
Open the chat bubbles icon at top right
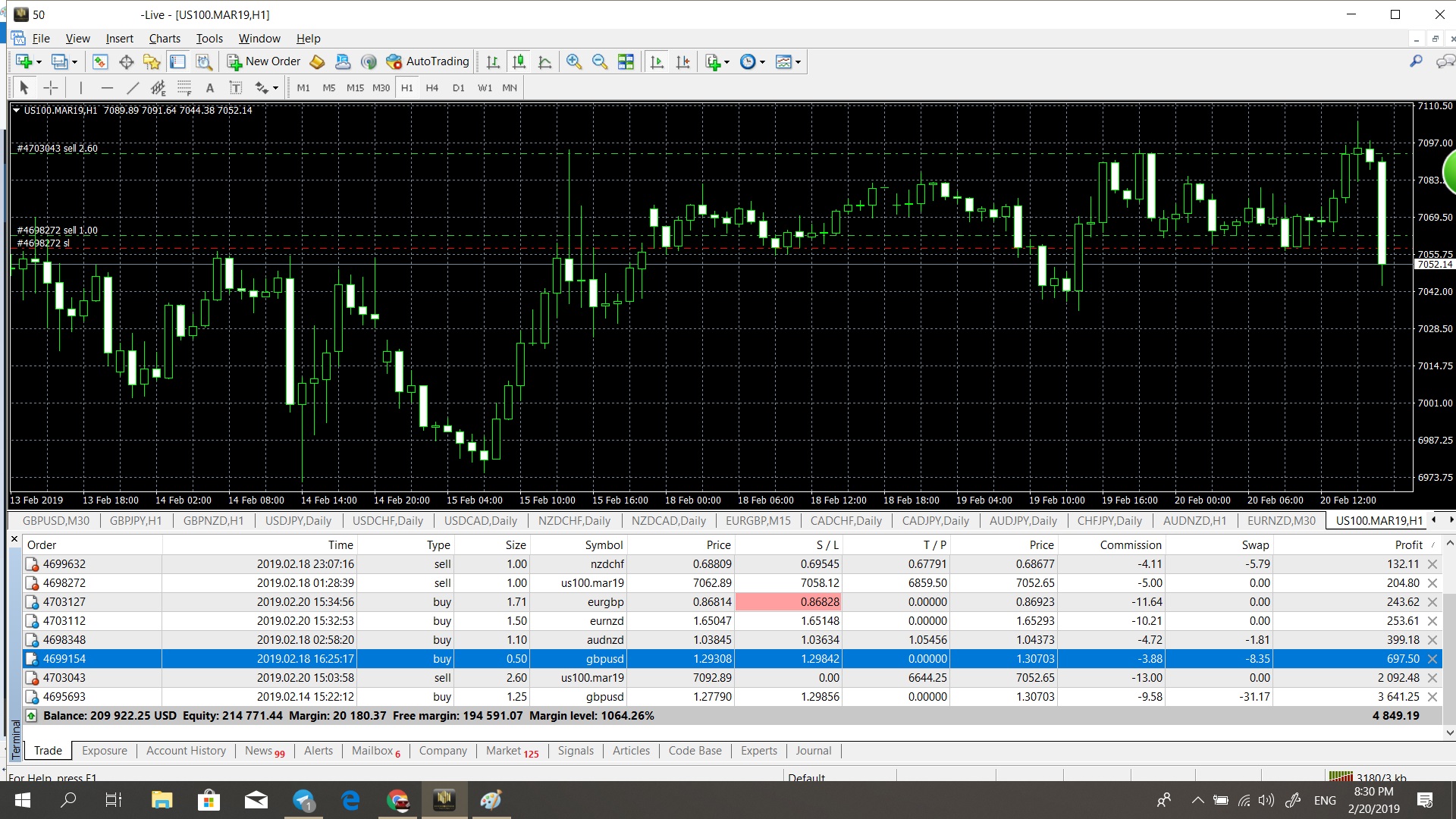1445,61
